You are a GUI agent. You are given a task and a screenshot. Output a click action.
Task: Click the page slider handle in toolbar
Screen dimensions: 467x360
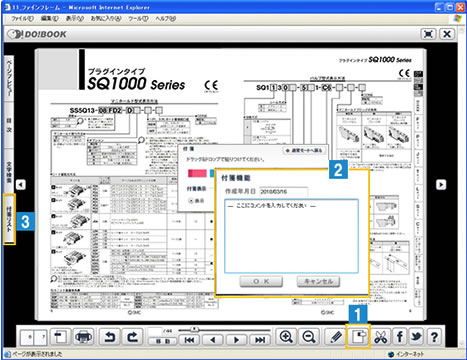194,330
